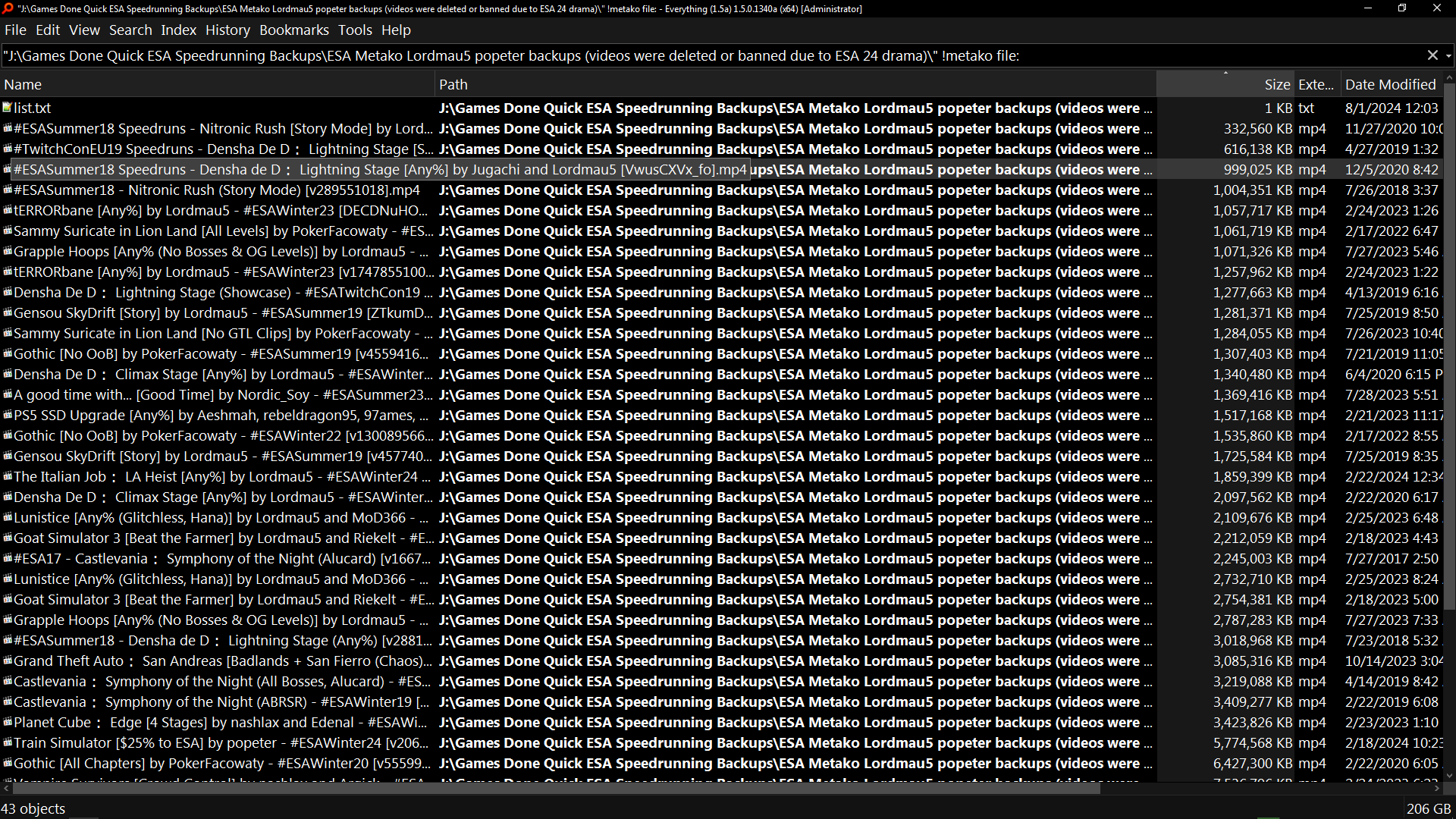Click the 8/1/2024 date modified cell
Screen dimensions: 1456x819
[x=1392, y=108]
